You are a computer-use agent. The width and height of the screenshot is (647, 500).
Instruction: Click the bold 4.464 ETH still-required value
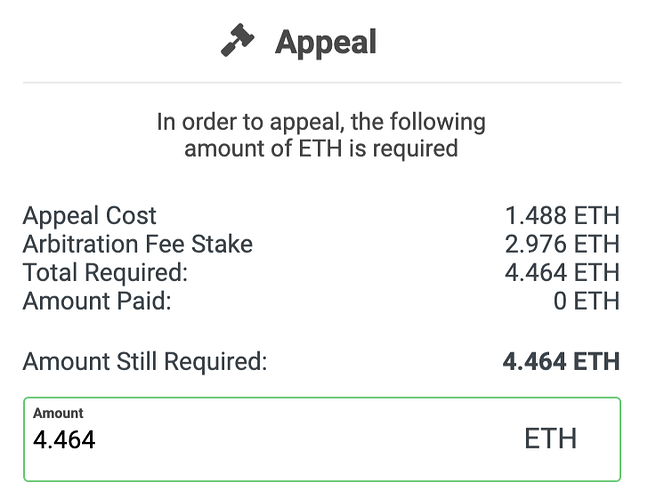click(561, 362)
